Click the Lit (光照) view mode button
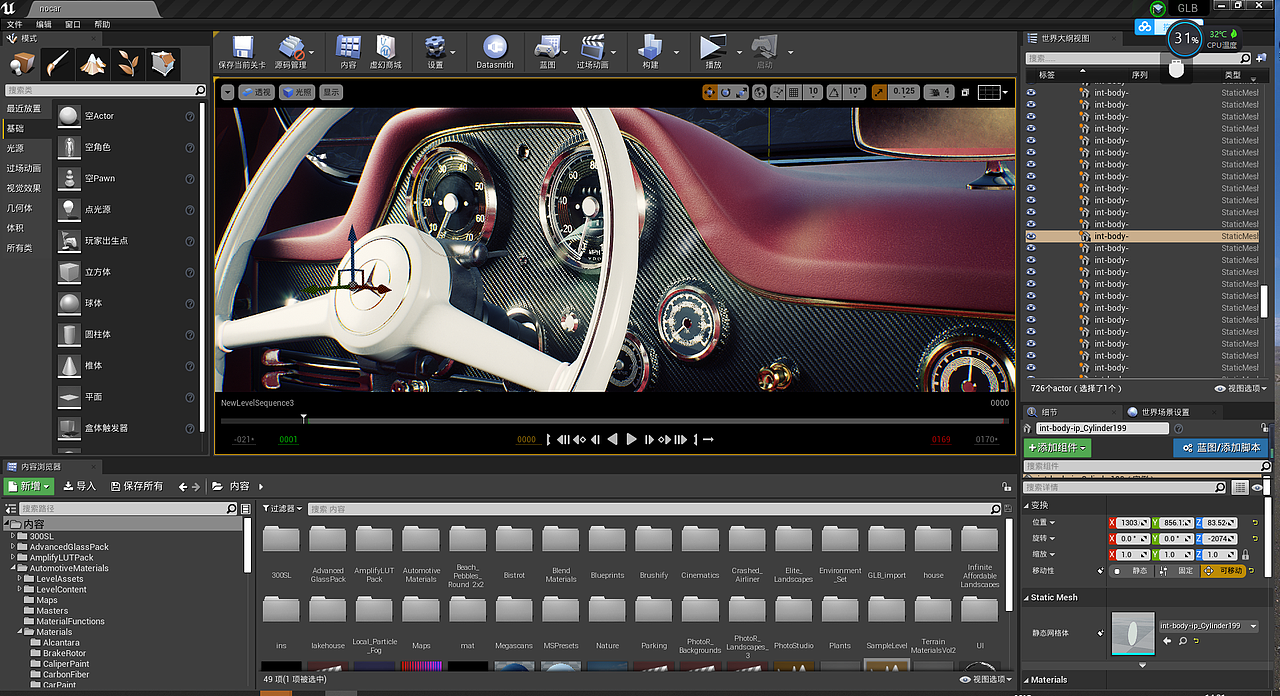The height and width of the screenshot is (696, 1280). tap(297, 92)
